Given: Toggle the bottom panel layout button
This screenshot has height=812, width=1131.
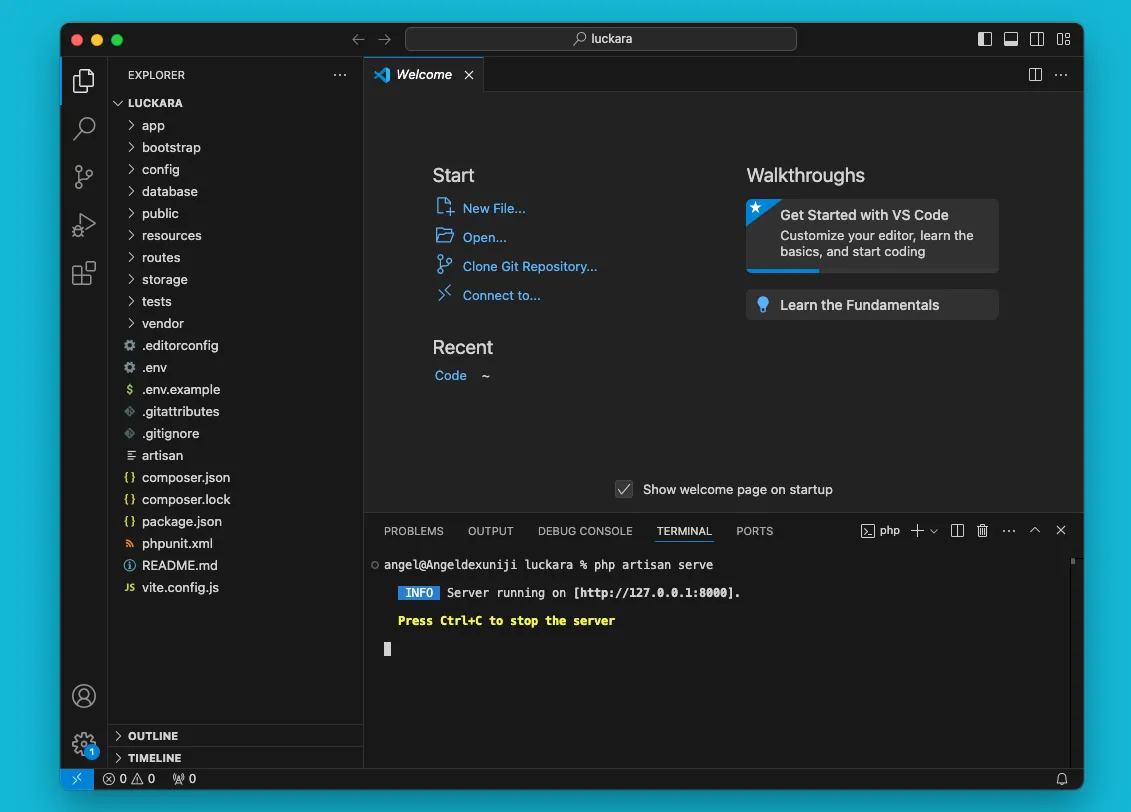Looking at the screenshot, I should [1011, 39].
